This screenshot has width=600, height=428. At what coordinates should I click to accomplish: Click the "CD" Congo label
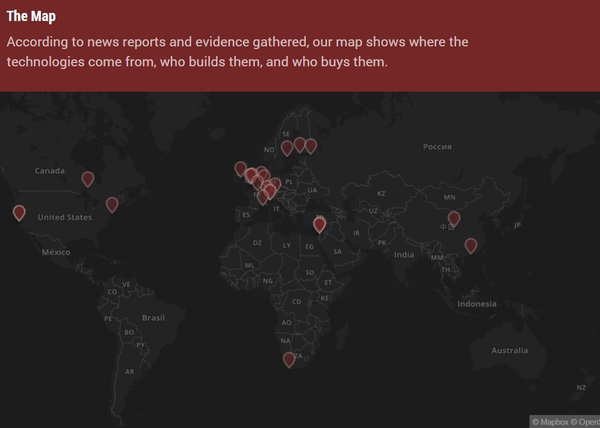pyautogui.click(x=297, y=301)
